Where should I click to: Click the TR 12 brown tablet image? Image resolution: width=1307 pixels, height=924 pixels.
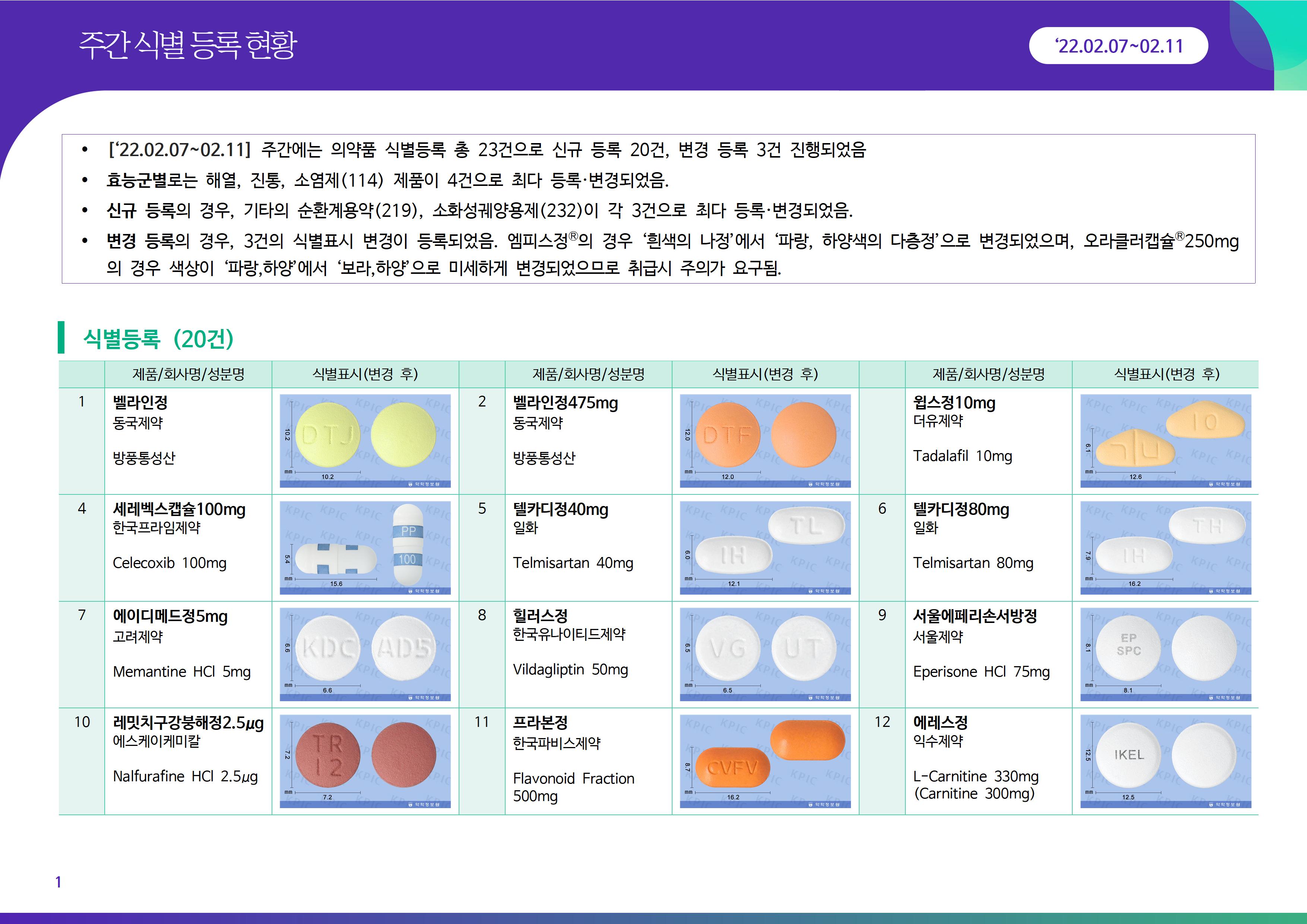click(365, 760)
